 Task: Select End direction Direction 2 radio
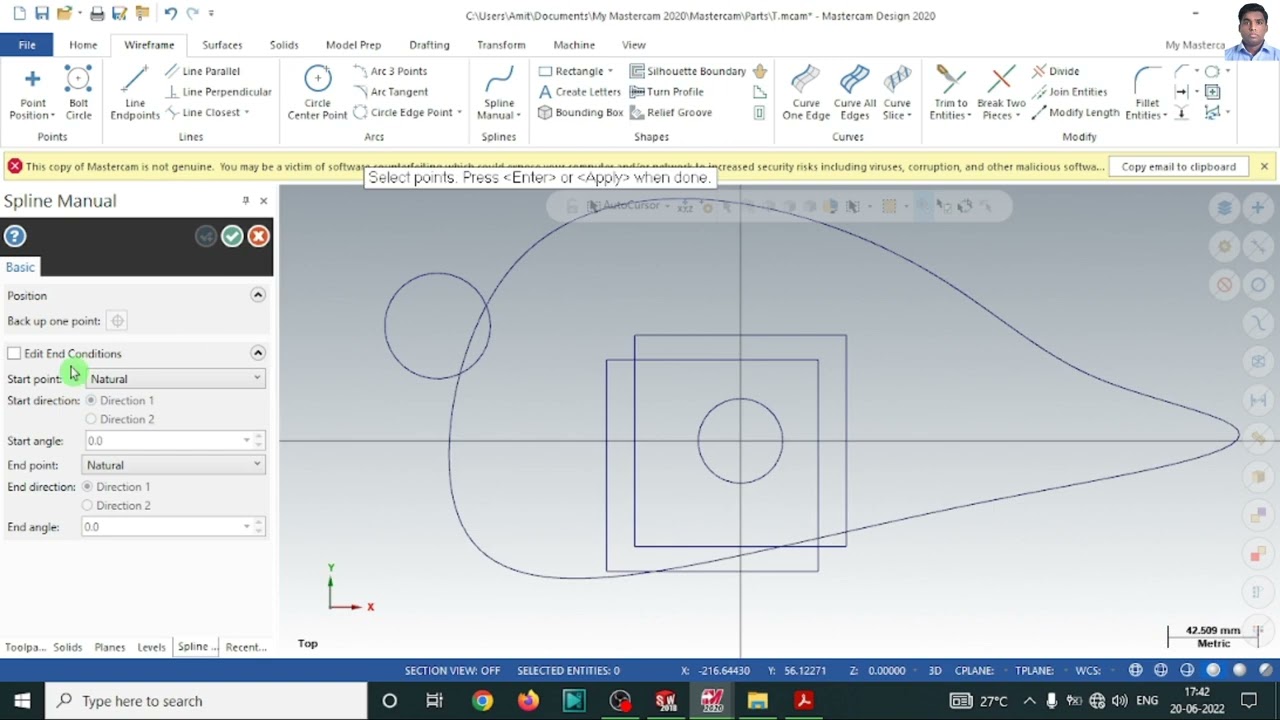(x=87, y=506)
